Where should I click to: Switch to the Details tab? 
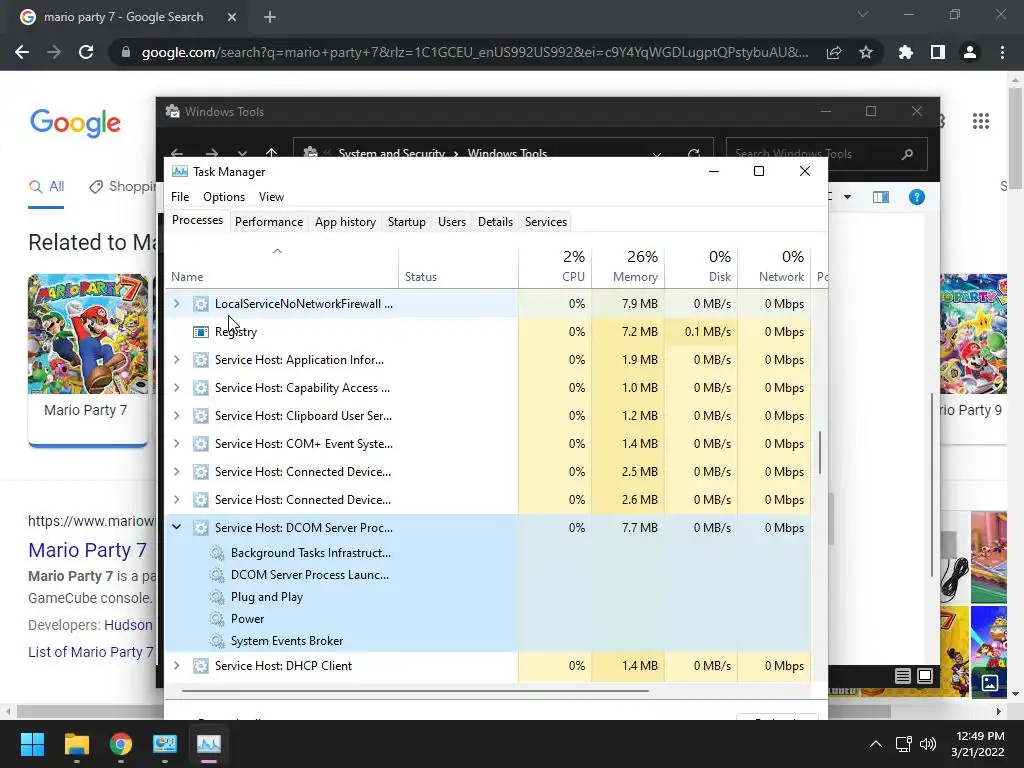pyautogui.click(x=495, y=222)
